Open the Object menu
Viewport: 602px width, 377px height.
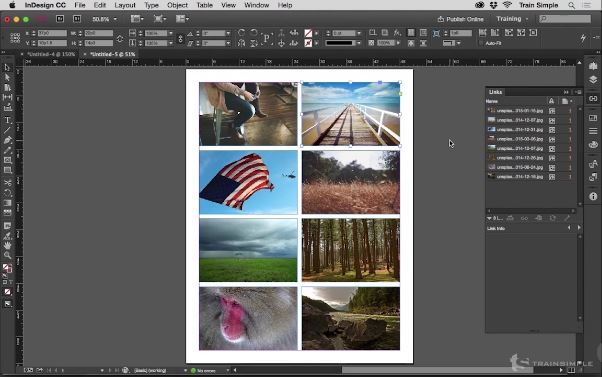177,5
